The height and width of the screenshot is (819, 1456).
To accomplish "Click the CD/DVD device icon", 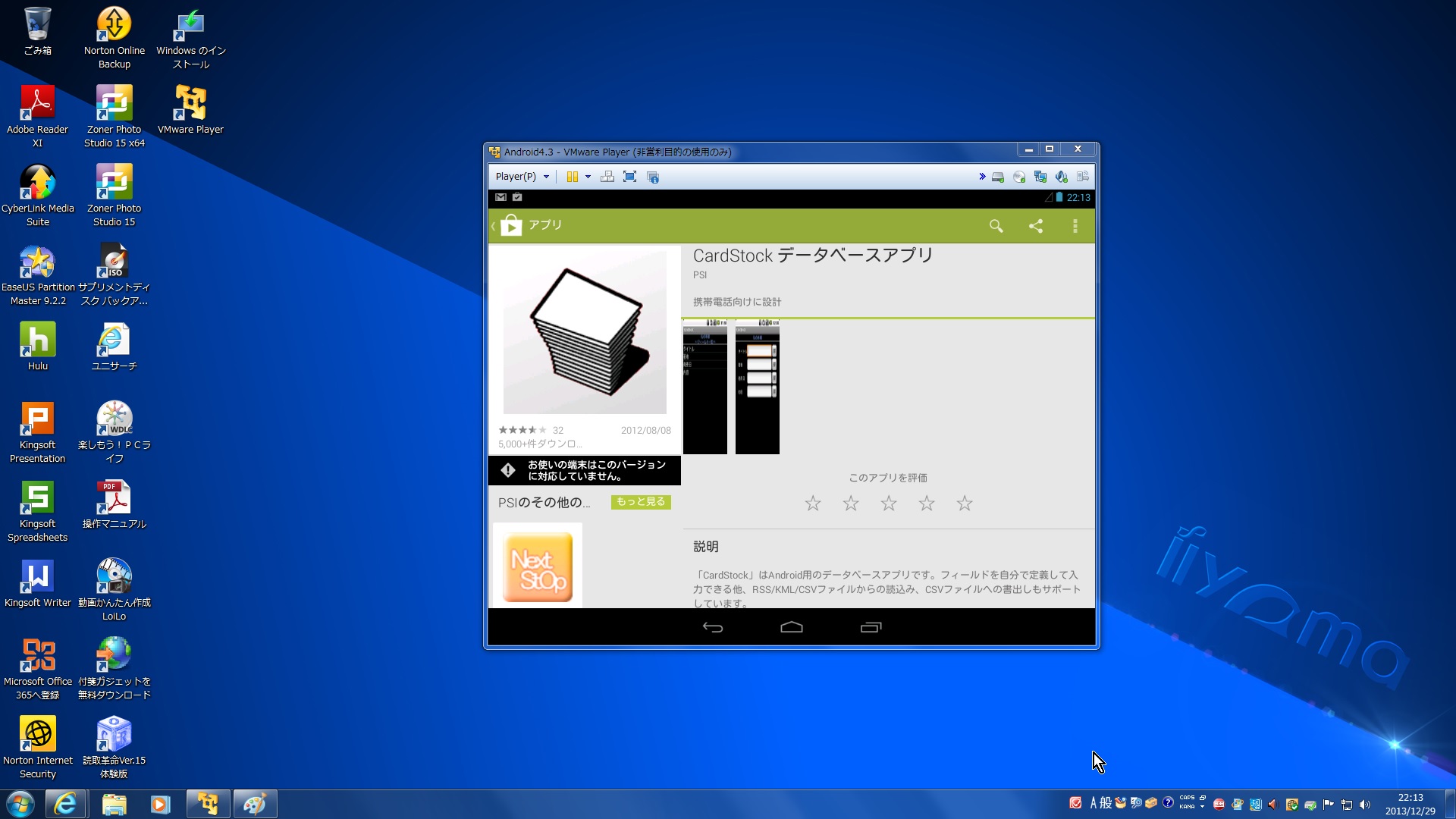I will click(x=1019, y=177).
